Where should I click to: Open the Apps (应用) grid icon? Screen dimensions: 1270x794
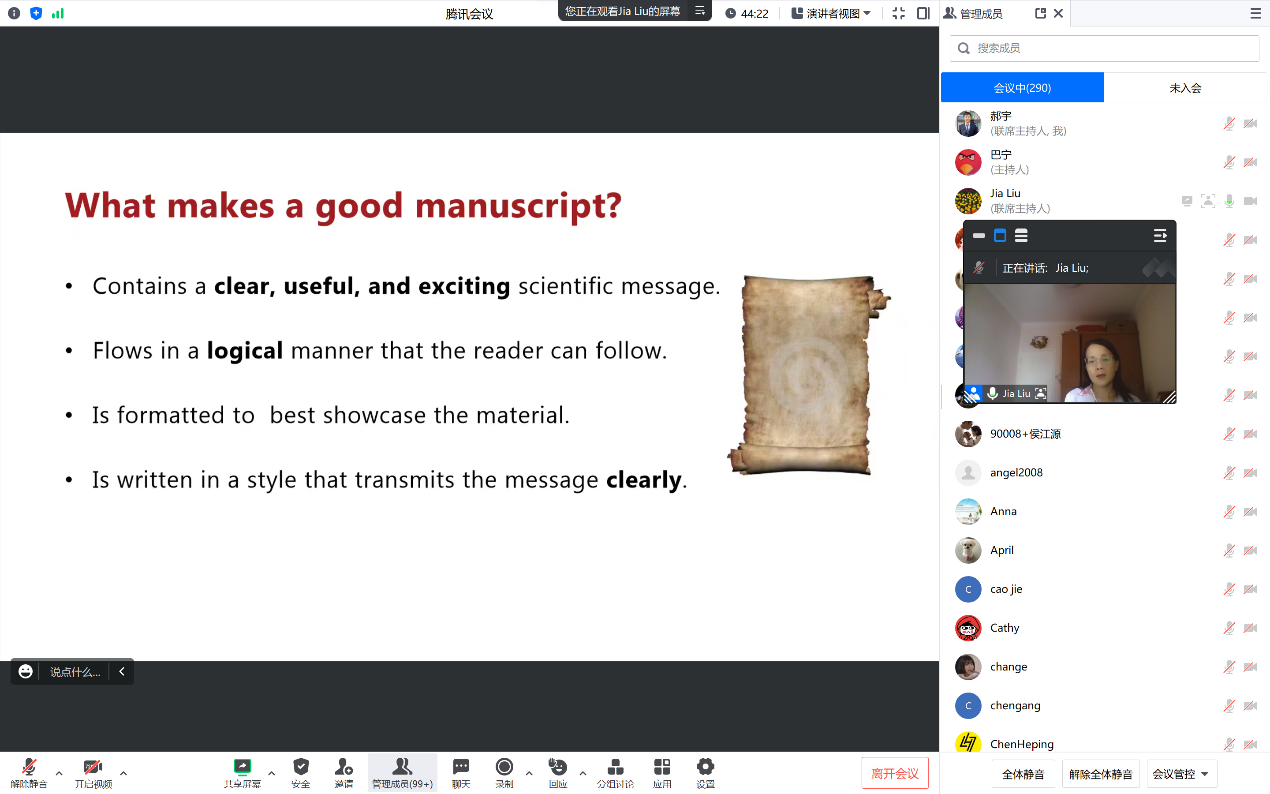662,772
